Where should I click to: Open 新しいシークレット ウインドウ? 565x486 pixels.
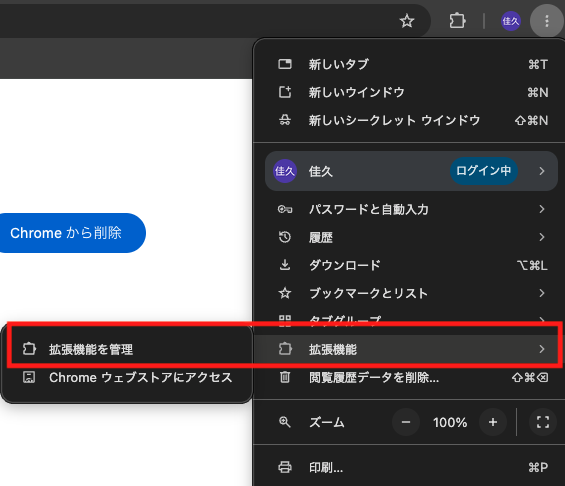pos(411,120)
